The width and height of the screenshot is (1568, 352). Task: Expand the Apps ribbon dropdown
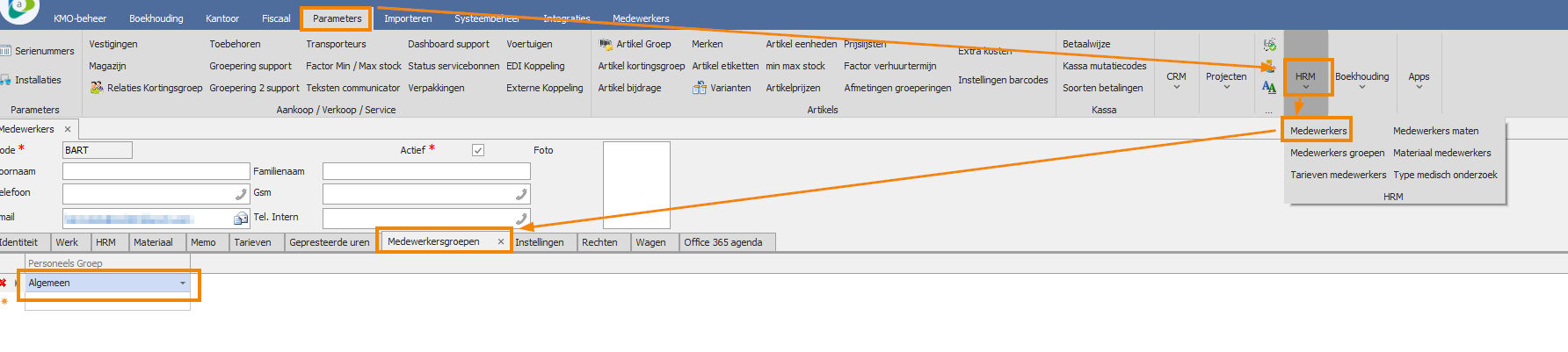(x=1419, y=81)
